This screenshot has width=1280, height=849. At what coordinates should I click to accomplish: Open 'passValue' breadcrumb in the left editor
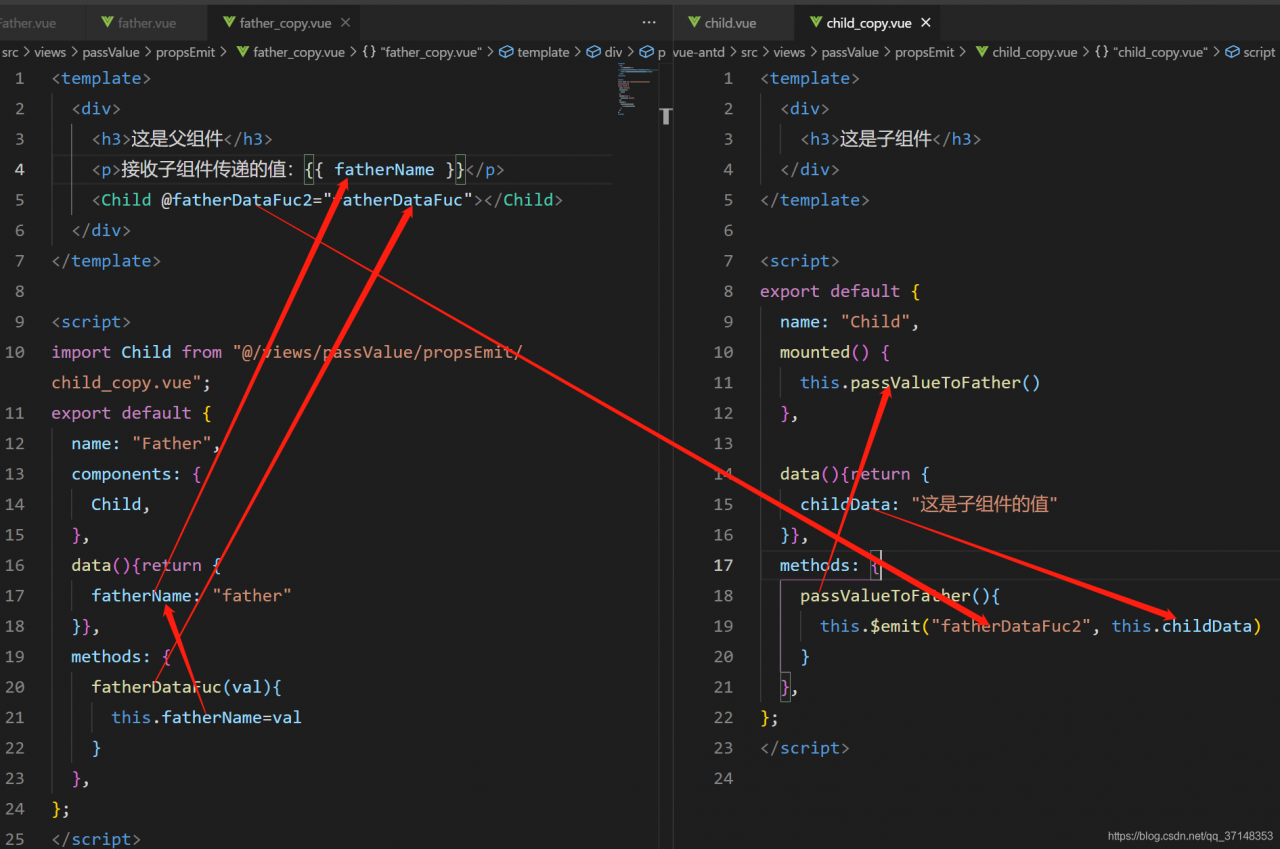click(x=111, y=52)
